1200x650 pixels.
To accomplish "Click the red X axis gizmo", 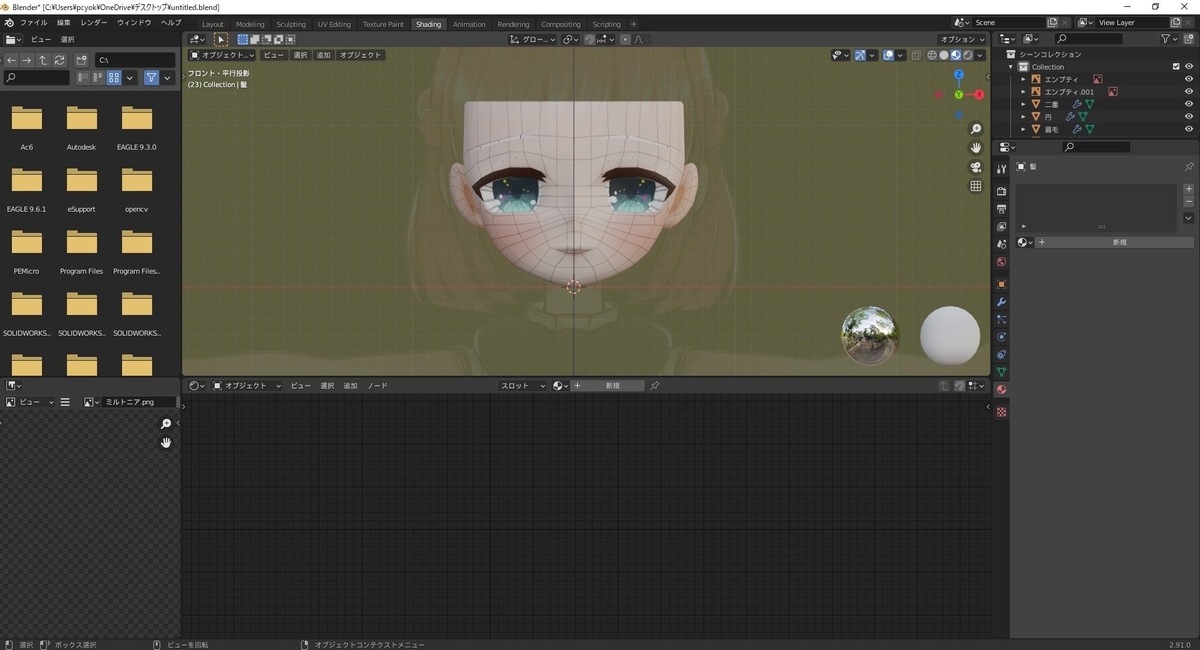I will click(x=979, y=94).
